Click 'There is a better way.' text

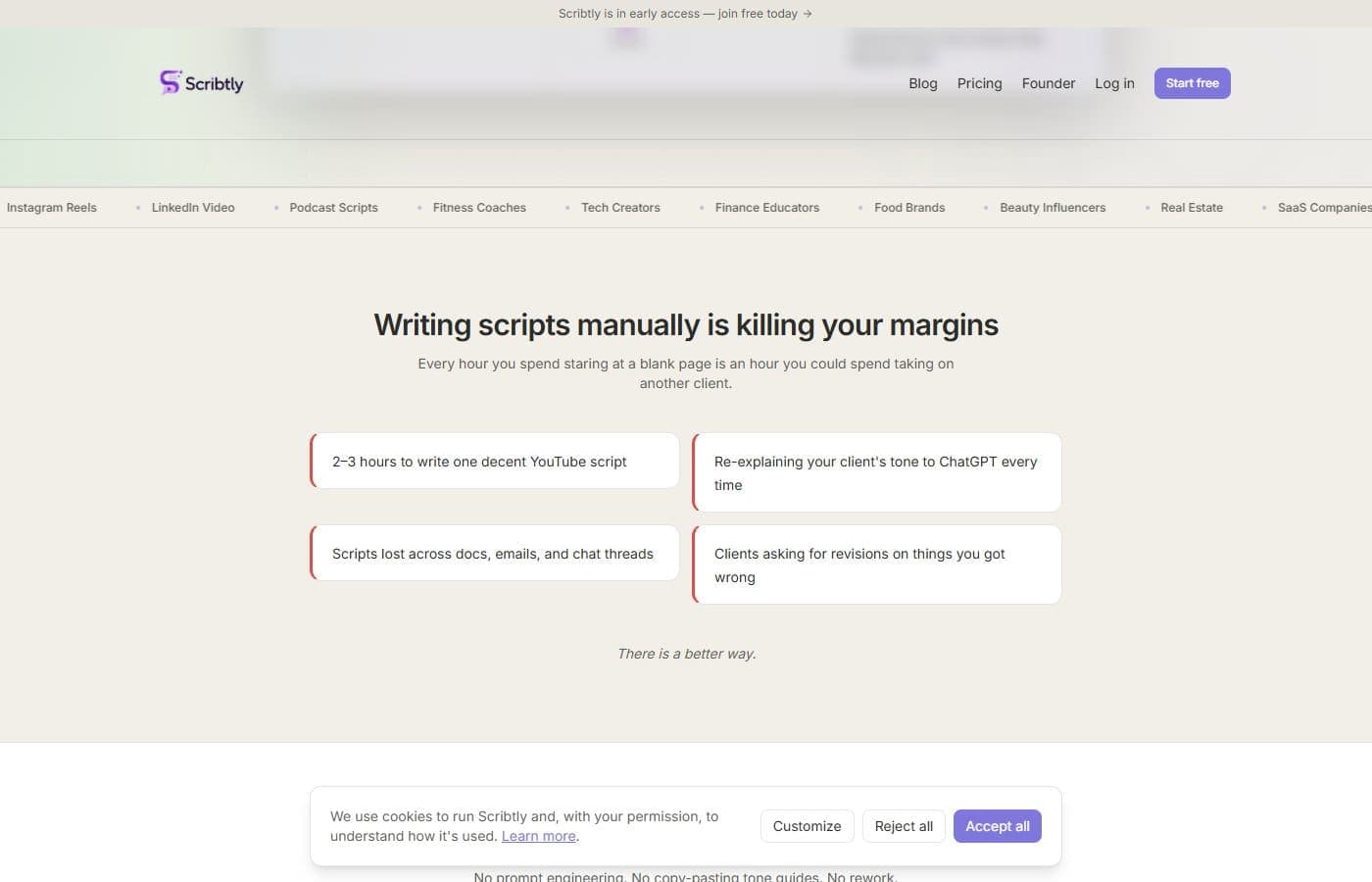[686, 654]
